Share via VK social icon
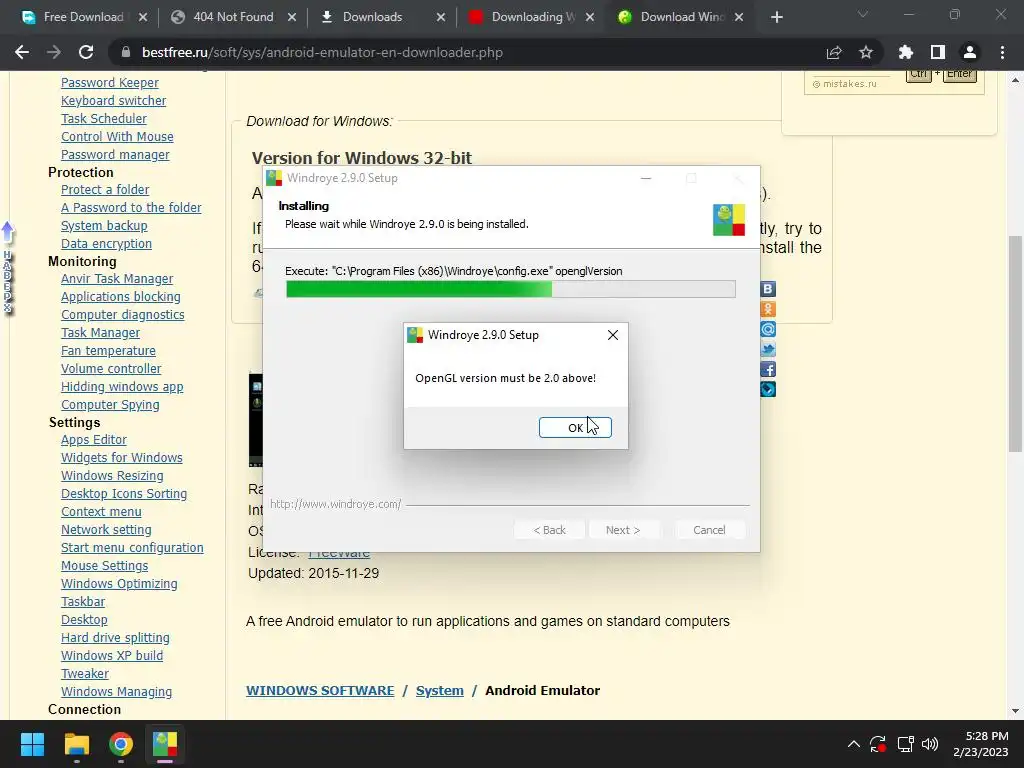The image size is (1024, 768). coord(768,289)
